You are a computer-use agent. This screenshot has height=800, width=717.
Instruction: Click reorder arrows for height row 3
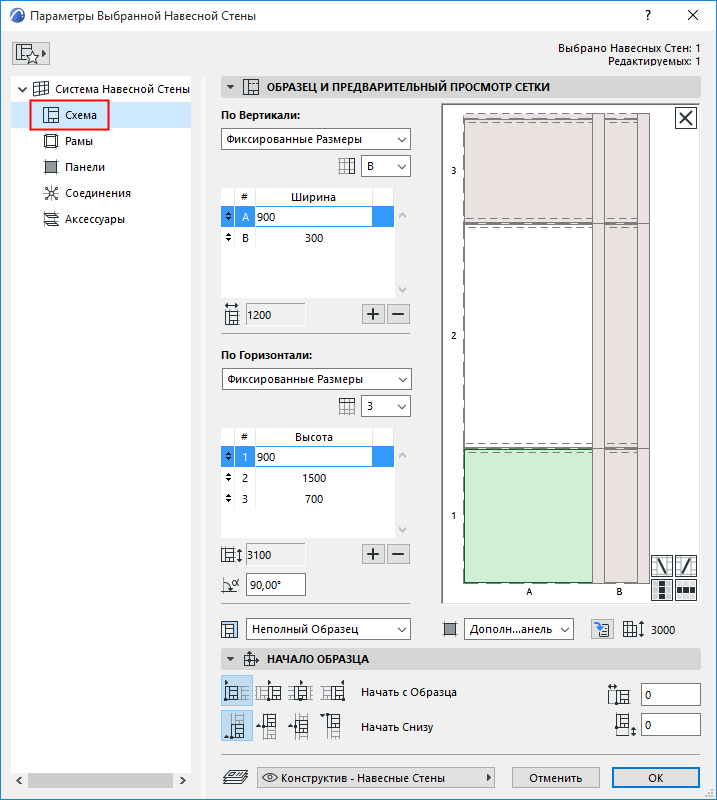[x=228, y=498]
